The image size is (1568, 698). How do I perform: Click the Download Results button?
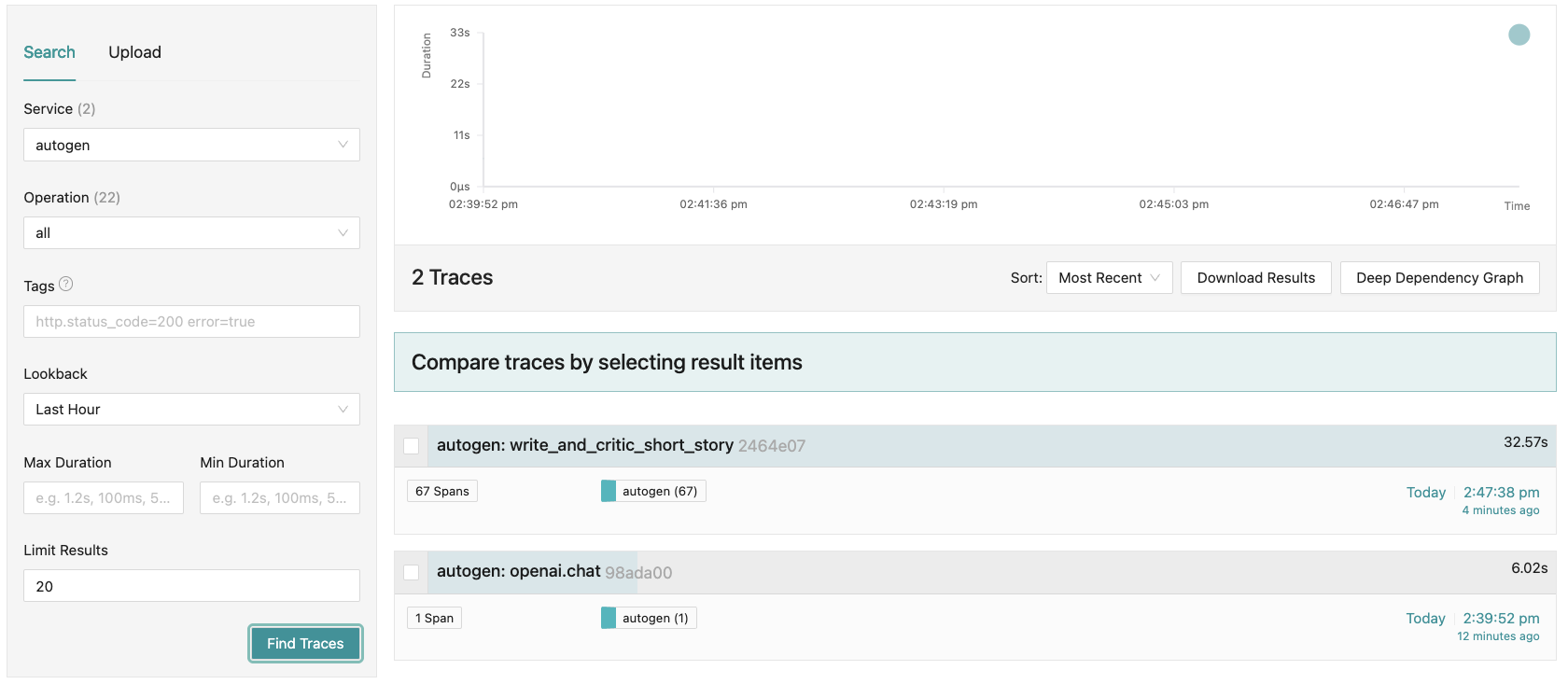click(1255, 278)
